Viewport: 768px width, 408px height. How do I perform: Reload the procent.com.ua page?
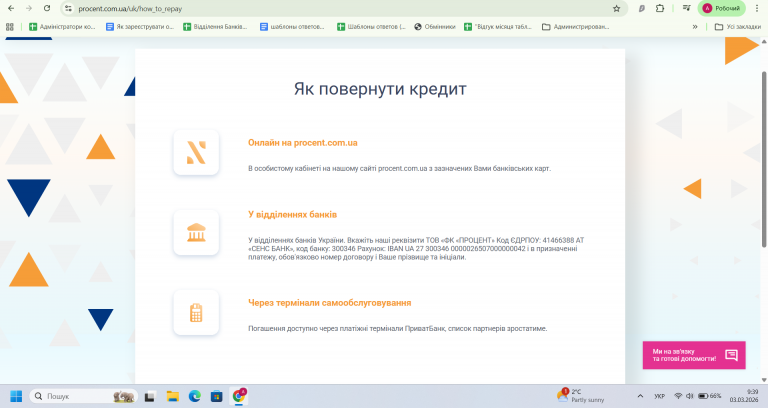pyautogui.click(x=47, y=8)
